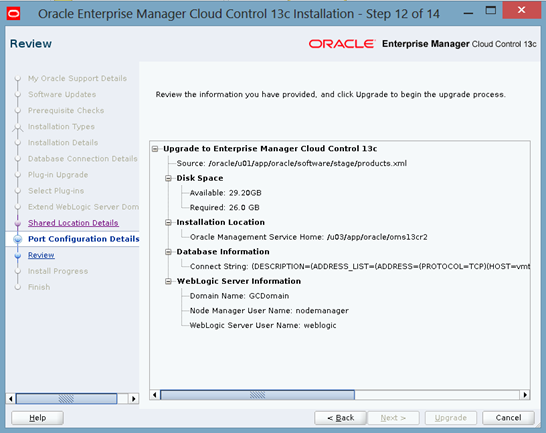This screenshot has height=433, width=546.
Task: Click the Port Configuration Details step marker
Action: click(x=18, y=239)
